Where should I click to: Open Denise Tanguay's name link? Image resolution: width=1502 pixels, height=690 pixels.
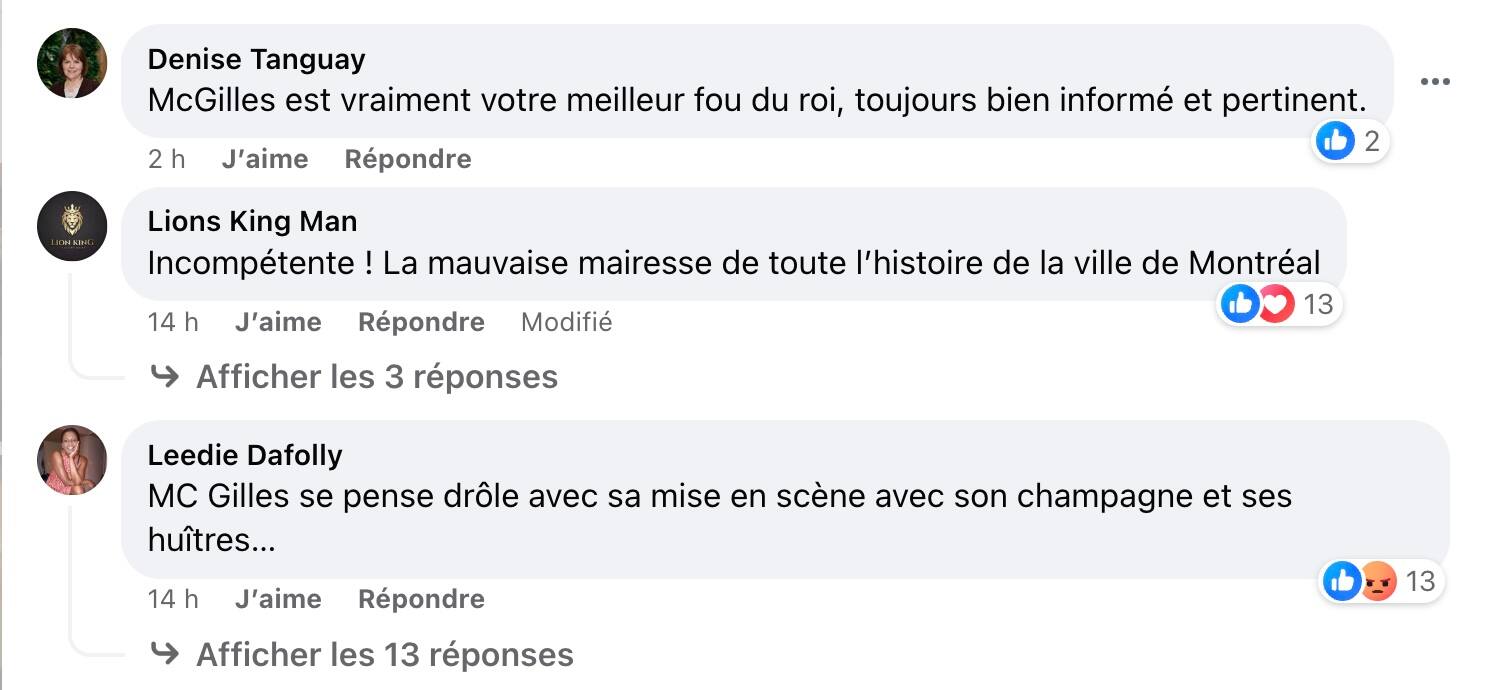coord(256,58)
